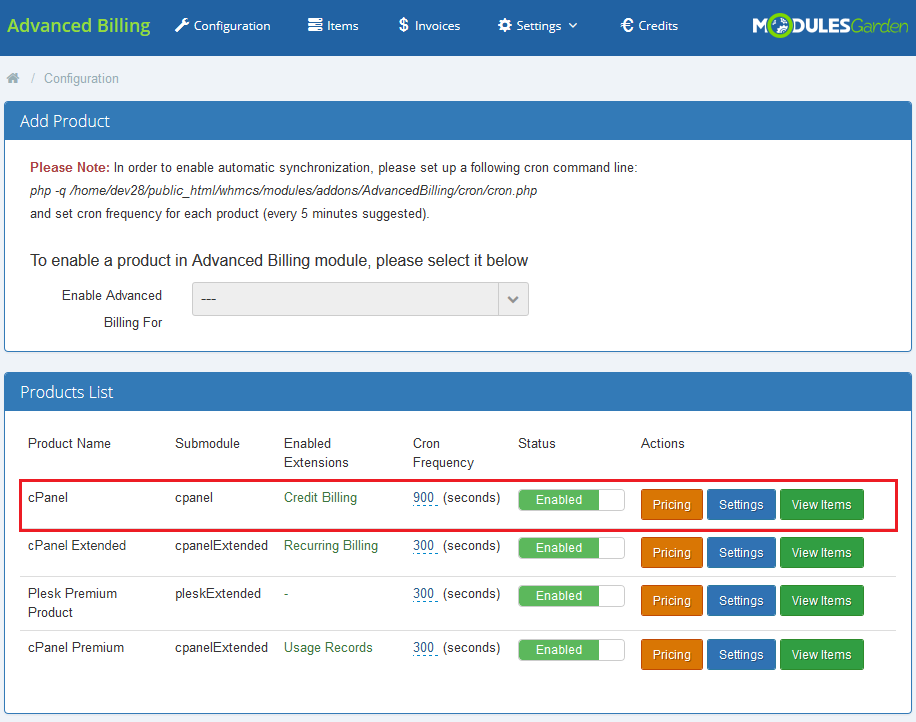Click the product select dropdown arrow
The height and width of the screenshot is (722, 916).
tap(513, 299)
